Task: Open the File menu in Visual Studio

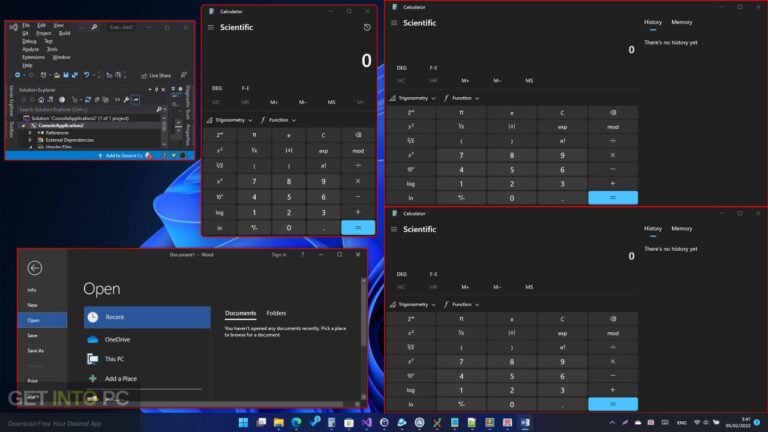Action: [26, 25]
